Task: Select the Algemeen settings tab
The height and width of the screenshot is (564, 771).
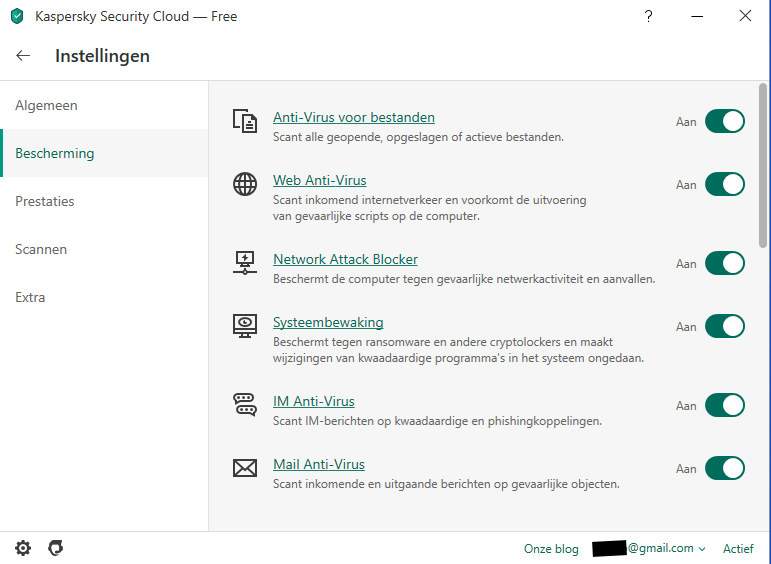Action: (x=46, y=105)
